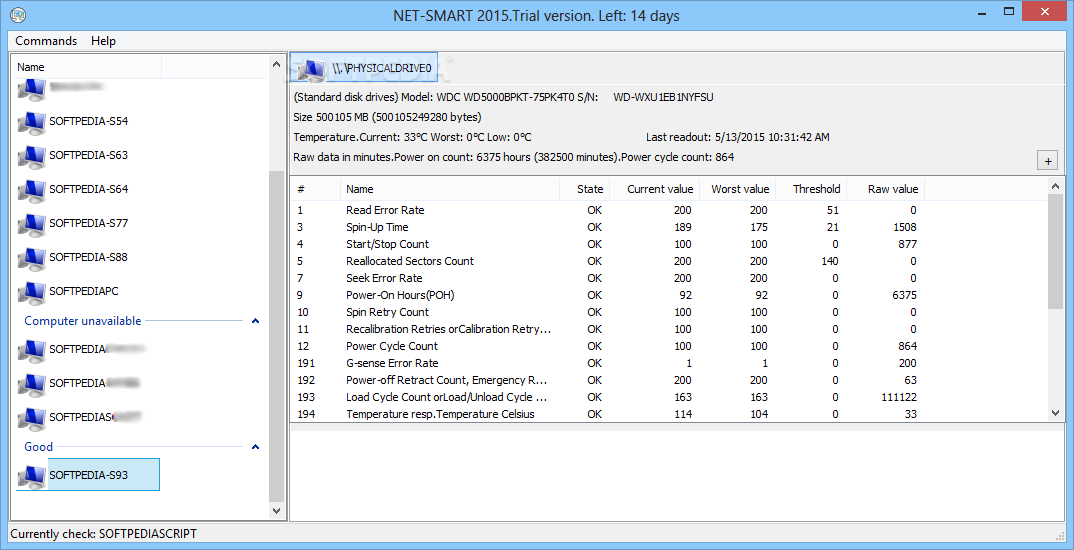Click the computer icon beside SOFTPEDIA-S54
This screenshot has height=550, width=1074.
click(x=32, y=122)
